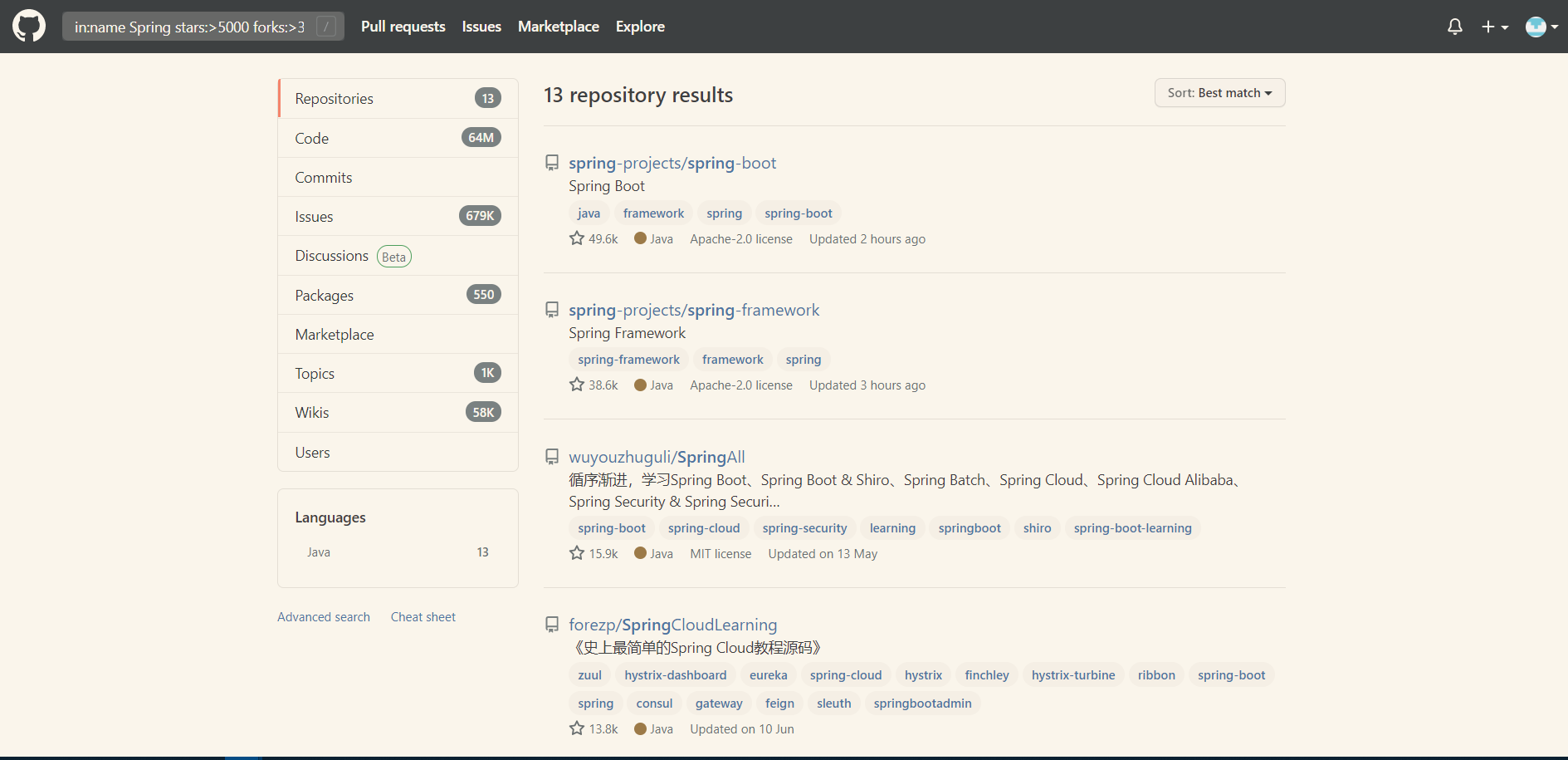Click repo icon beside wuyouzhuguli/SpringAll

tap(552, 457)
